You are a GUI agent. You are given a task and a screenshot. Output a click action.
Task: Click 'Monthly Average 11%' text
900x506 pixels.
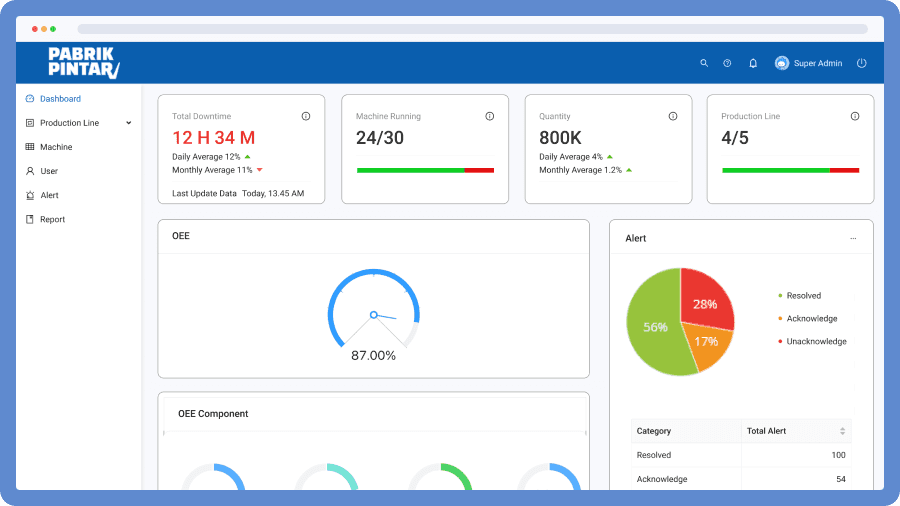pyautogui.click(x=212, y=170)
